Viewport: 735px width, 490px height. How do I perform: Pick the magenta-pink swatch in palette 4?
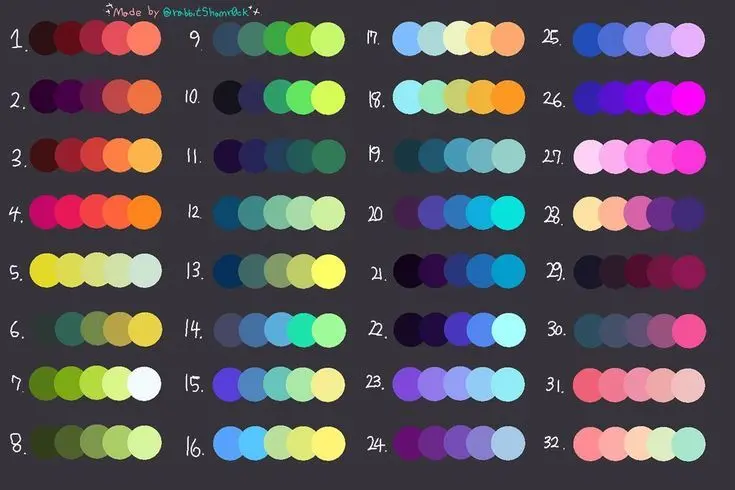(43, 213)
